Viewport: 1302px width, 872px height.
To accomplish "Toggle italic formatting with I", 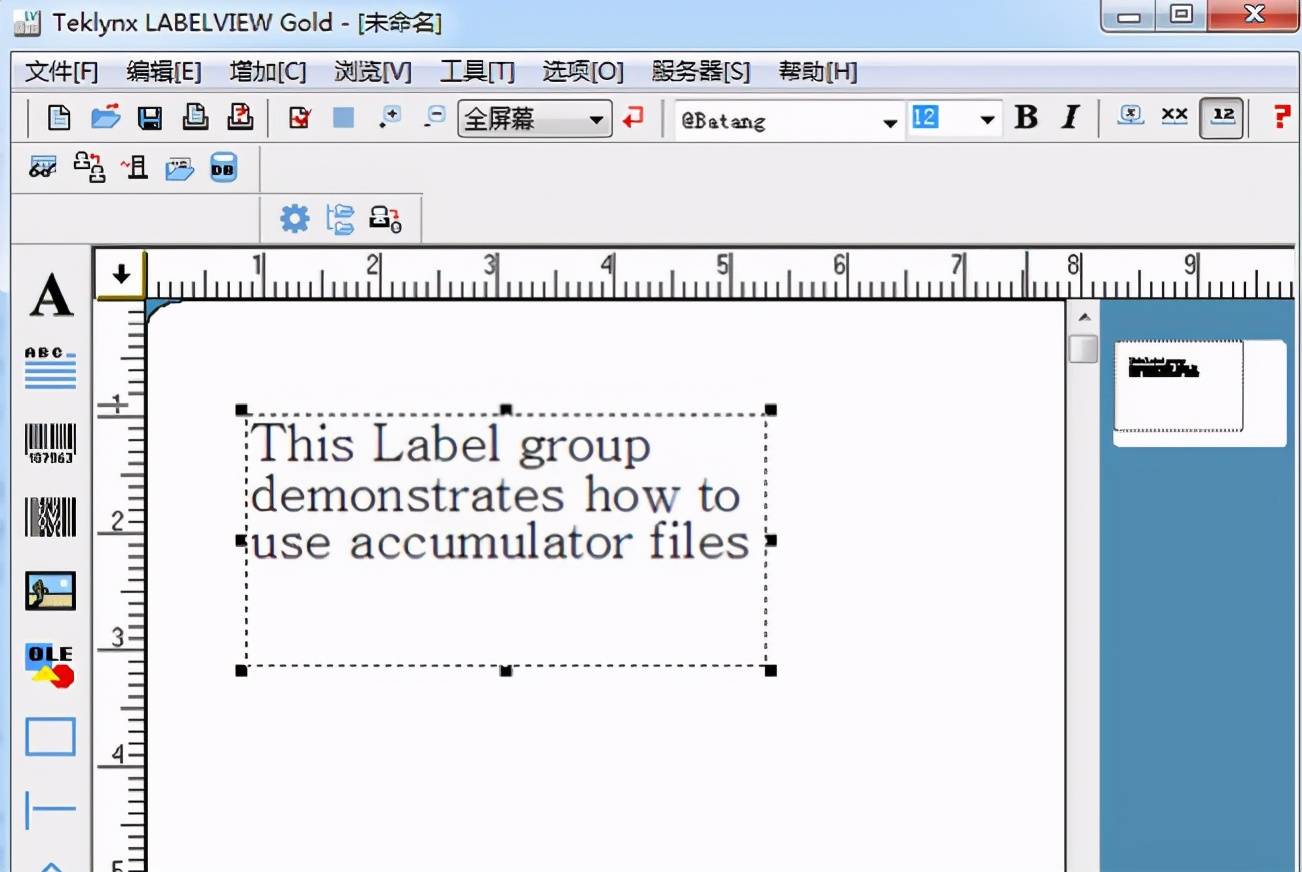I will coord(1070,117).
